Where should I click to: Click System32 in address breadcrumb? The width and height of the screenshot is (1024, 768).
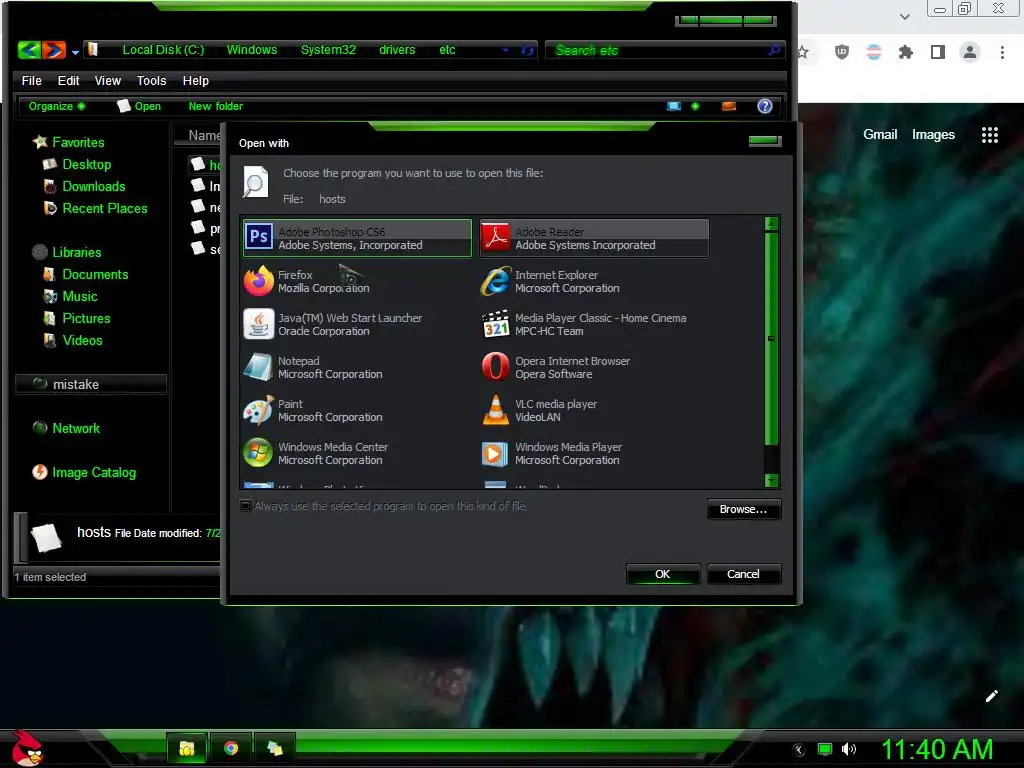[x=328, y=50]
